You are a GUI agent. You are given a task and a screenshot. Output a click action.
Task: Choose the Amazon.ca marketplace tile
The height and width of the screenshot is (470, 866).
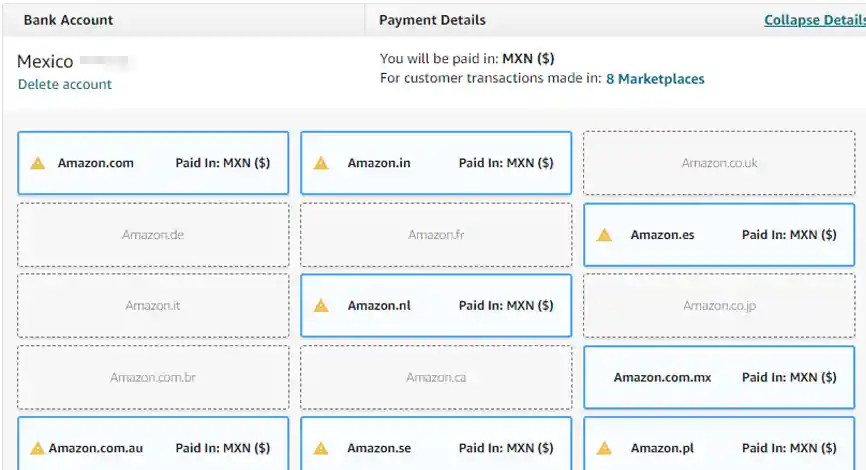436,377
